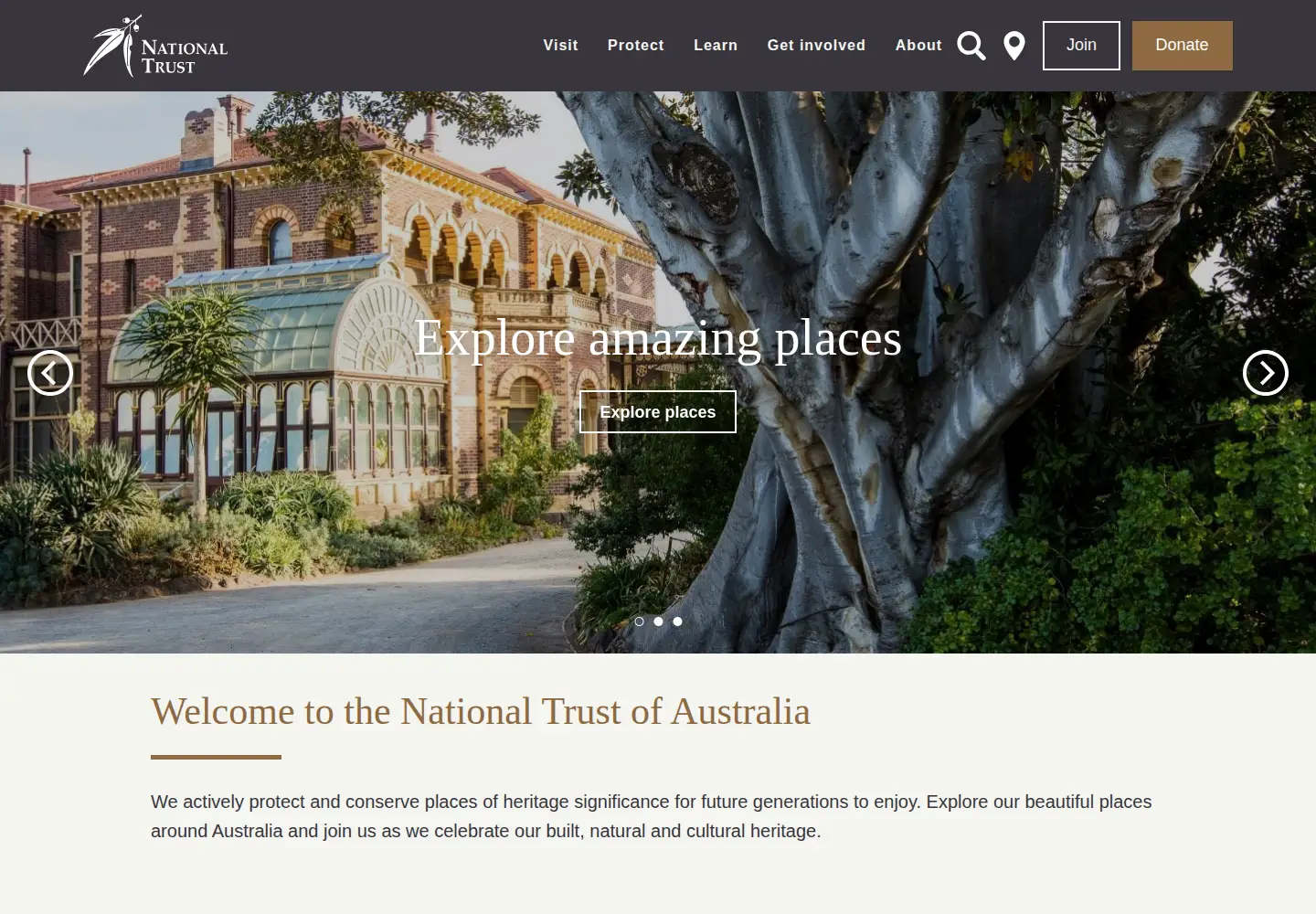Open the Visit menu

click(x=560, y=46)
